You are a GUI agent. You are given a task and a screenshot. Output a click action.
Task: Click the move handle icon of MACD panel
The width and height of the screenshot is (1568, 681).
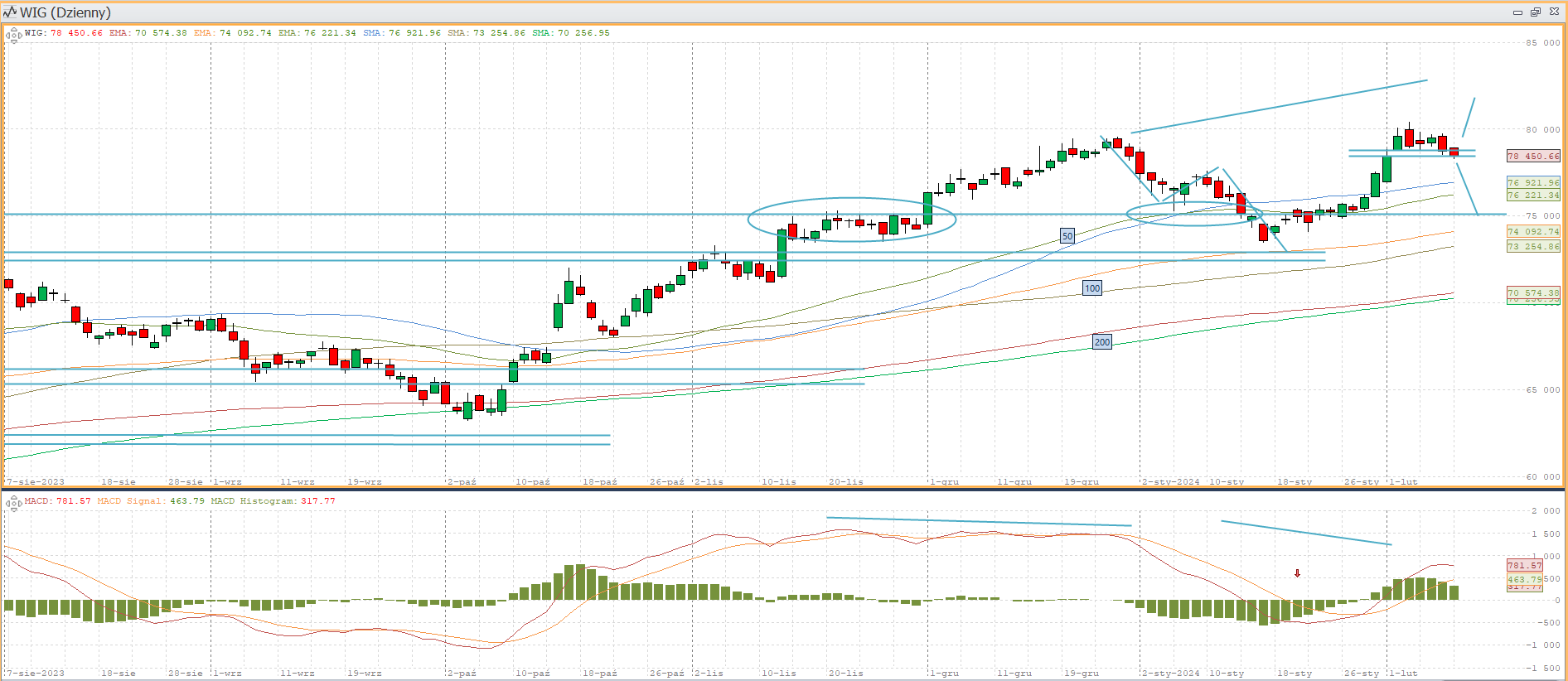(13, 503)
